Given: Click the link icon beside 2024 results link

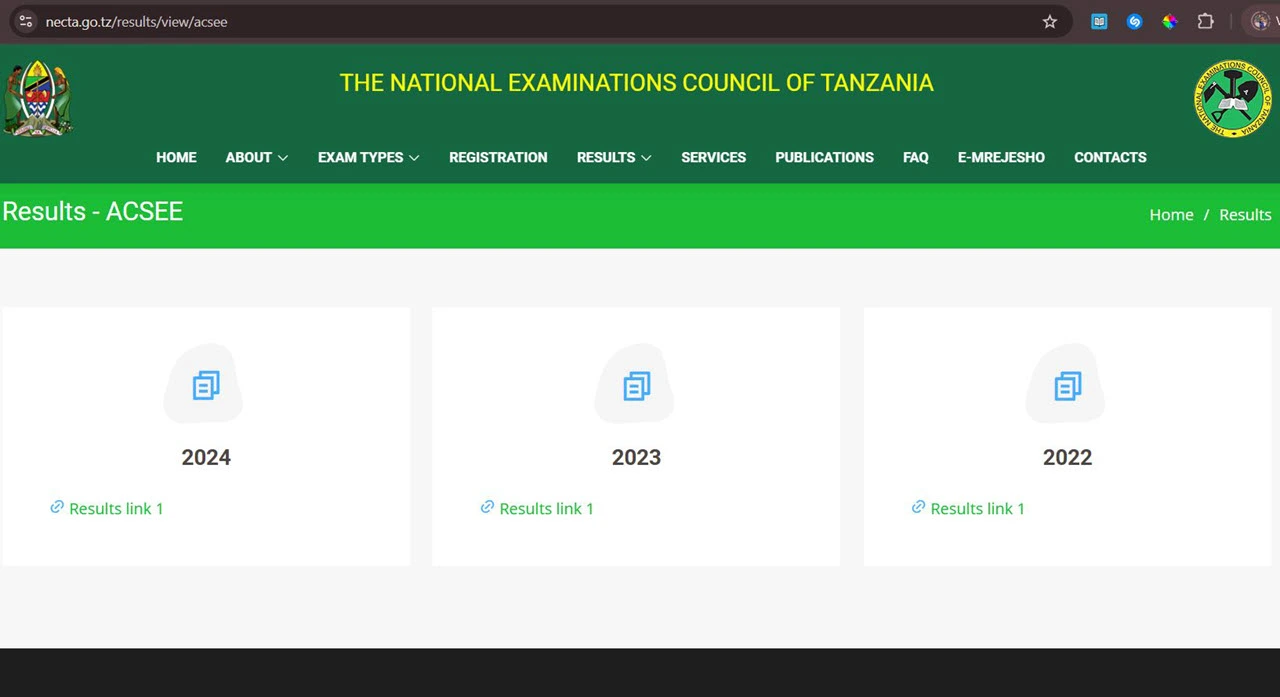Looking at the screenshot, I should click(57, 507).
